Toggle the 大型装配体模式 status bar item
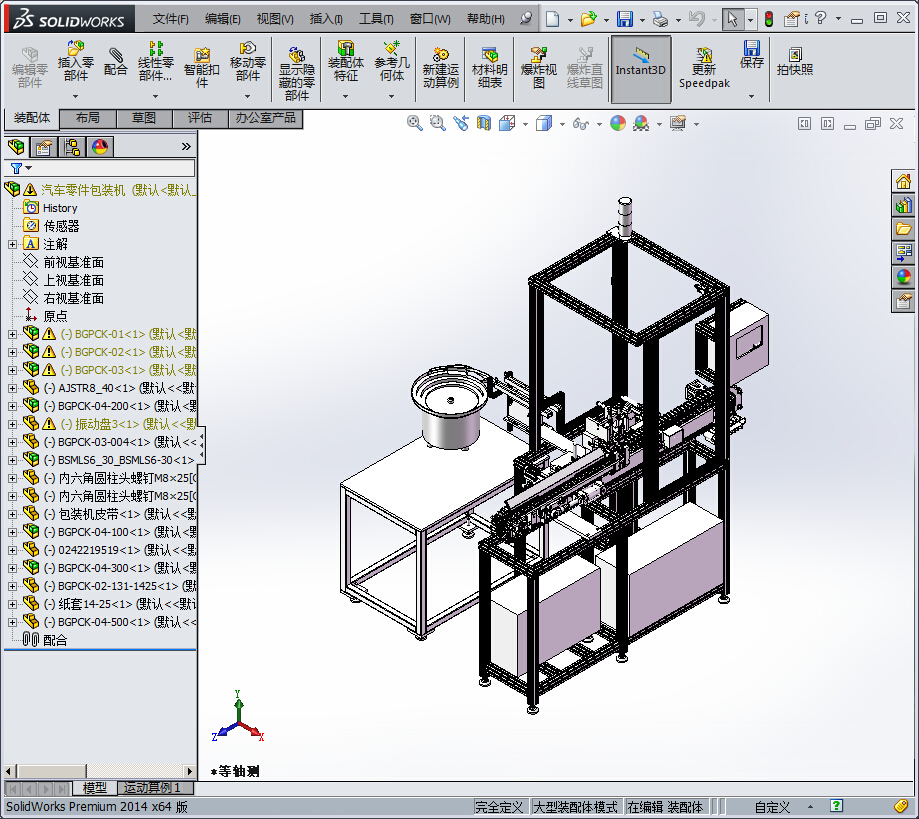Image resolution: width=919 pixels, height=819 pixels. click(x=575, y=807)
